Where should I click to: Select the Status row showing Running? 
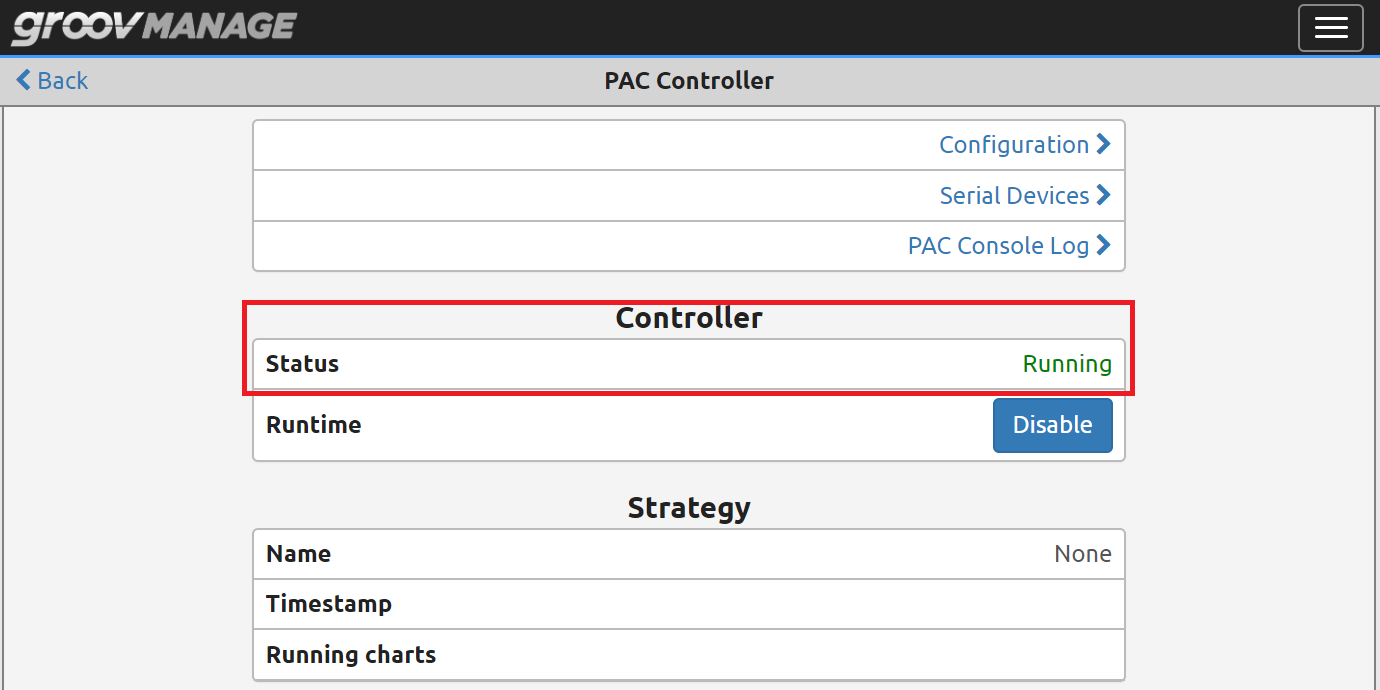pos(689,363)
